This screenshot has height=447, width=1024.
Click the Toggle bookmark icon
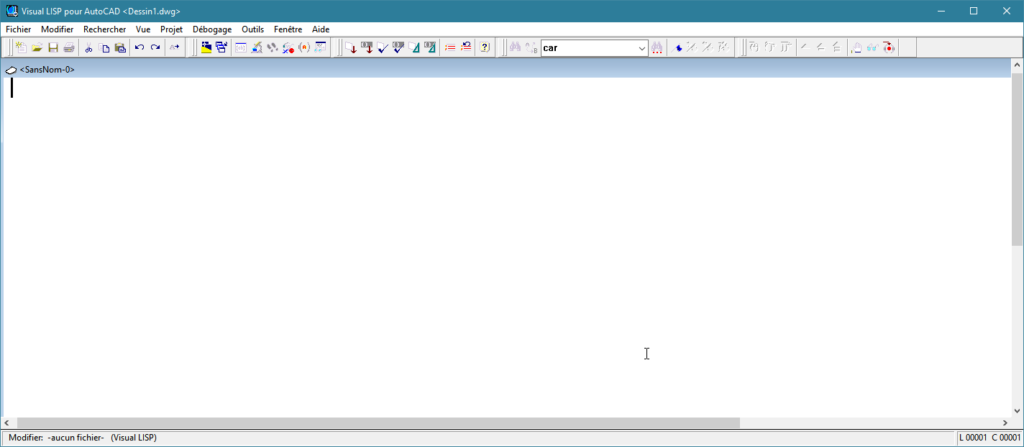pyautogui.click(x=679, y=48)
